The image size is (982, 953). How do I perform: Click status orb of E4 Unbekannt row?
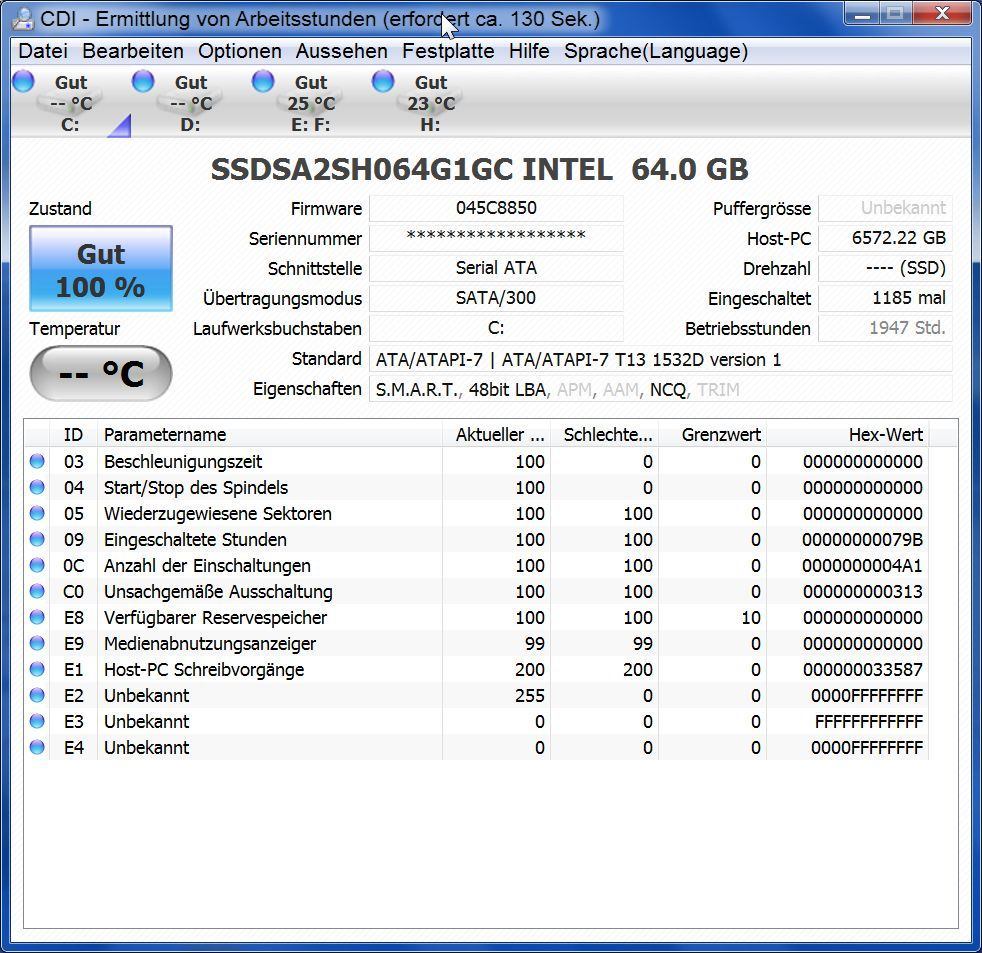[37, 747]
